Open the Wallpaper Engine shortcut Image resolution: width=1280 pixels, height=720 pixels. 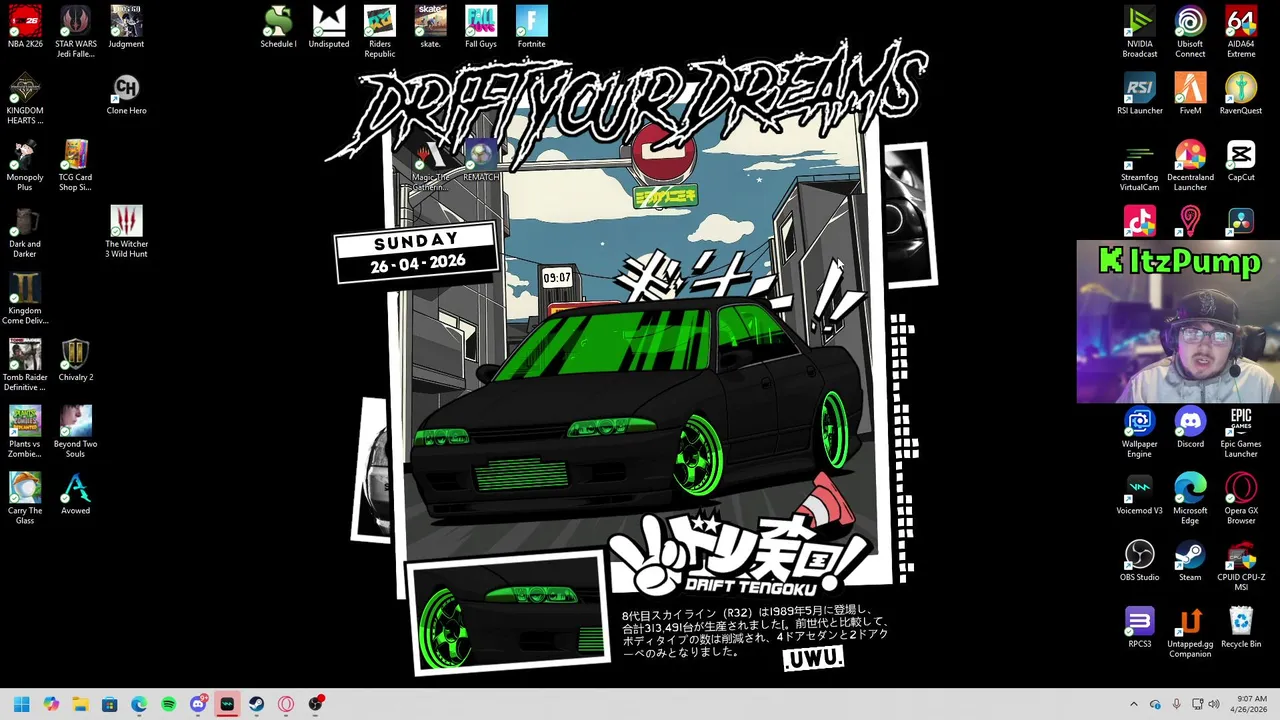(1140, 432)
